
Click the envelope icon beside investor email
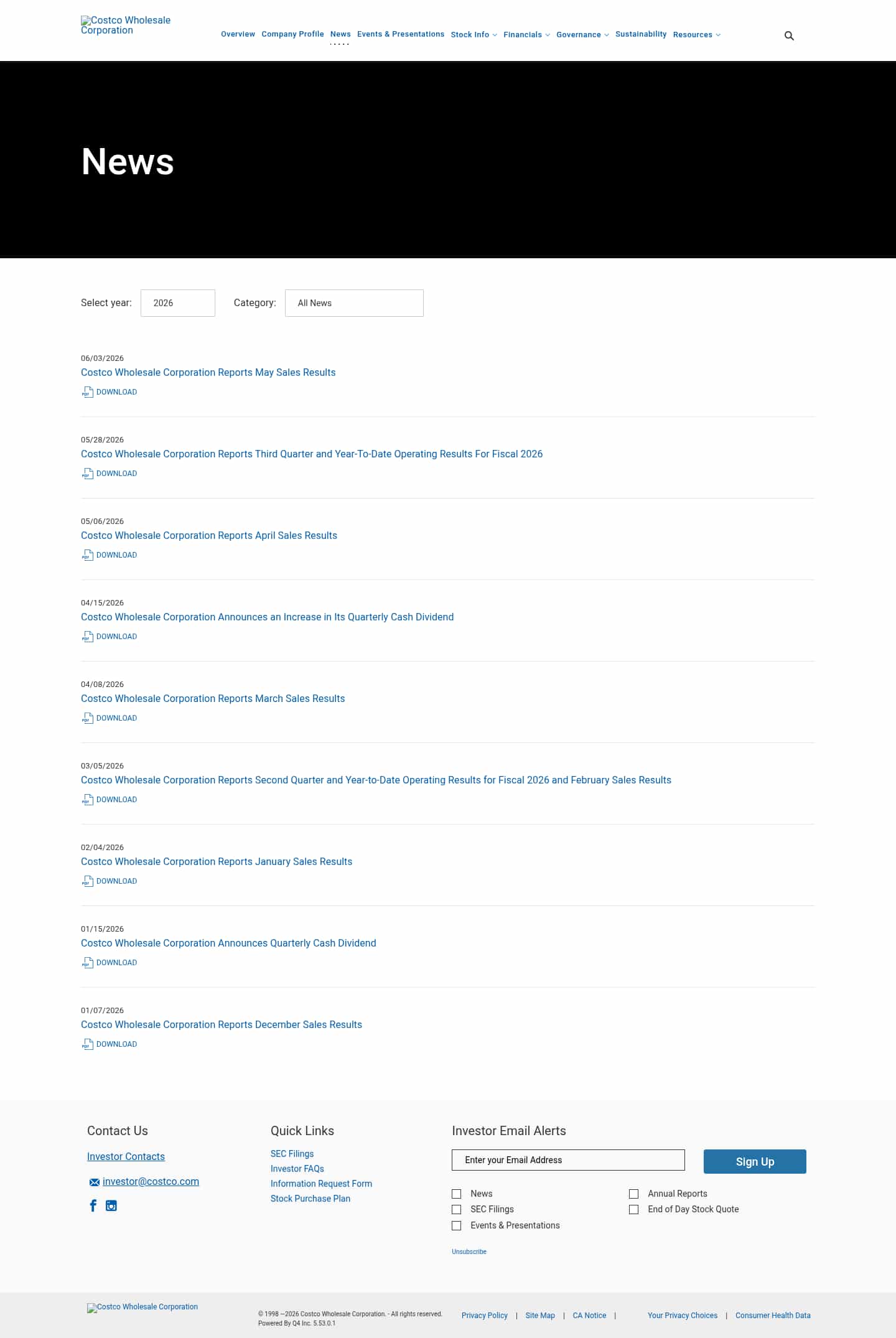[x=95, y=1182]
